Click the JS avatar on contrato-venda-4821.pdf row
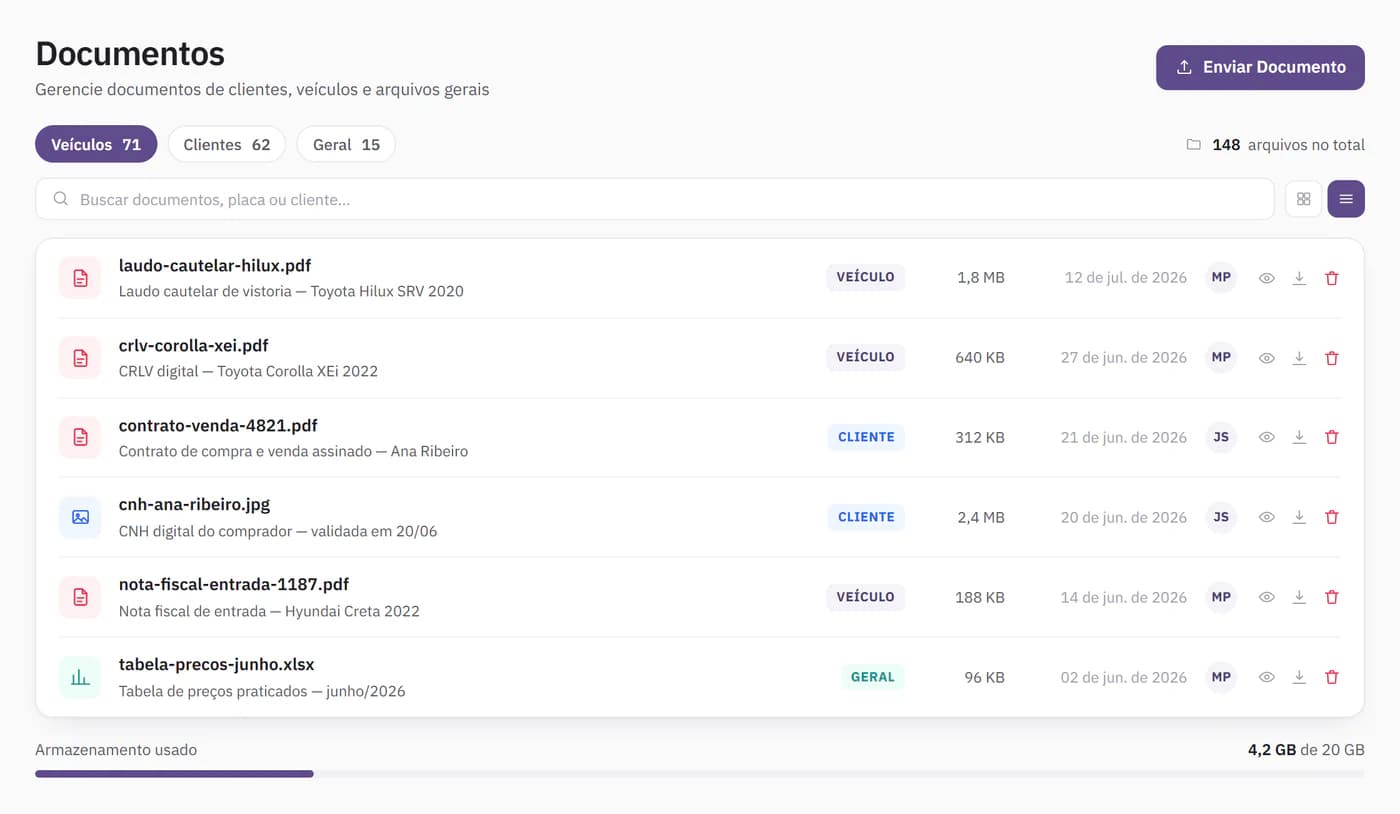The width and height of the screenshot is (1400, 814). point(1221,437)
